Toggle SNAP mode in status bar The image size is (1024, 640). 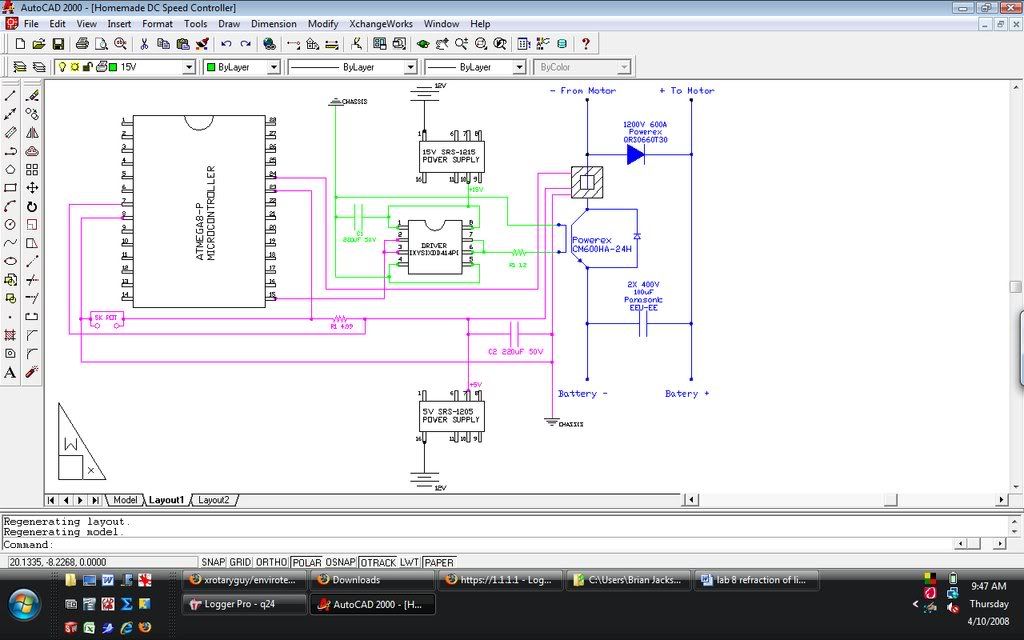tap(212, 563)
